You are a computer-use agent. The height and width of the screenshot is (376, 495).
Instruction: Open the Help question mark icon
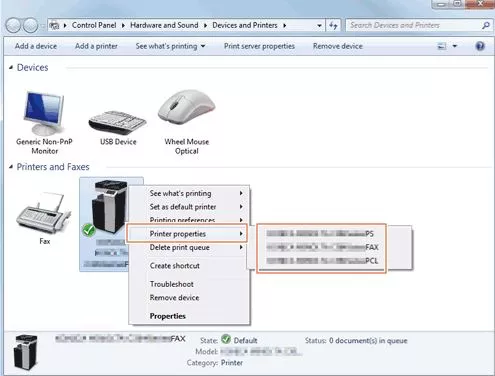point(480,46)
